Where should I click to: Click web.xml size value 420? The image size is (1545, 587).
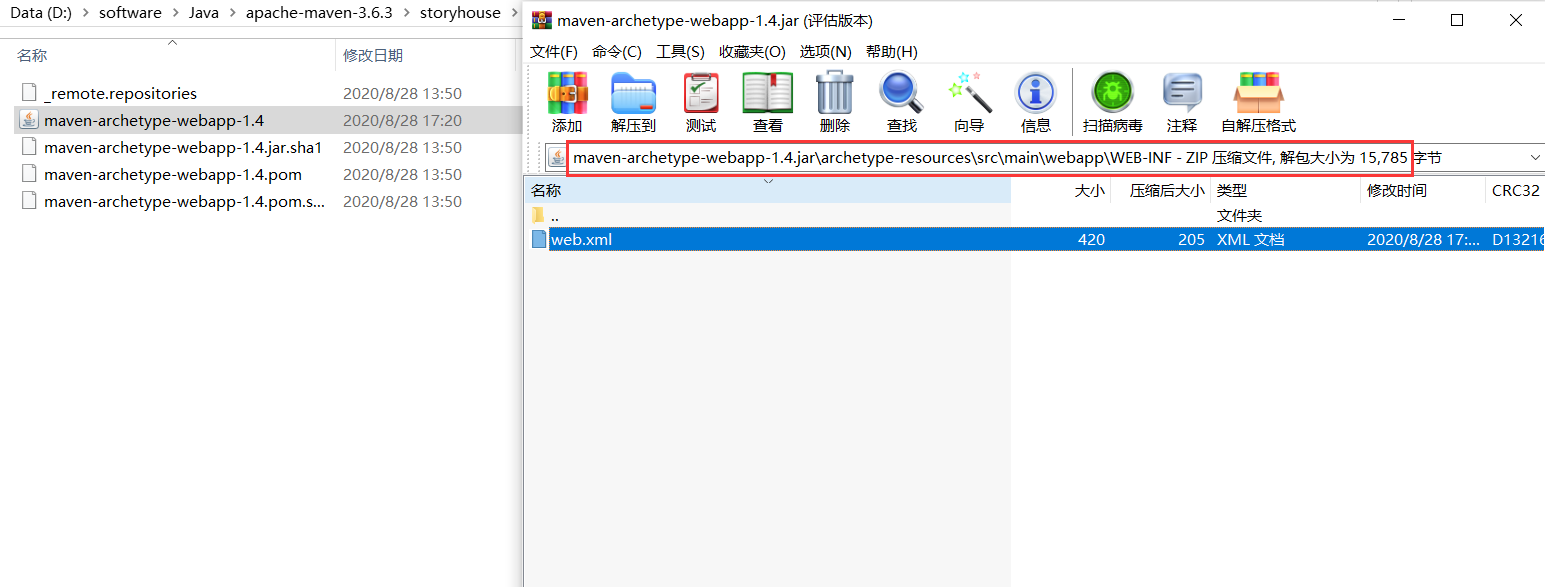tap(1091, 240)
